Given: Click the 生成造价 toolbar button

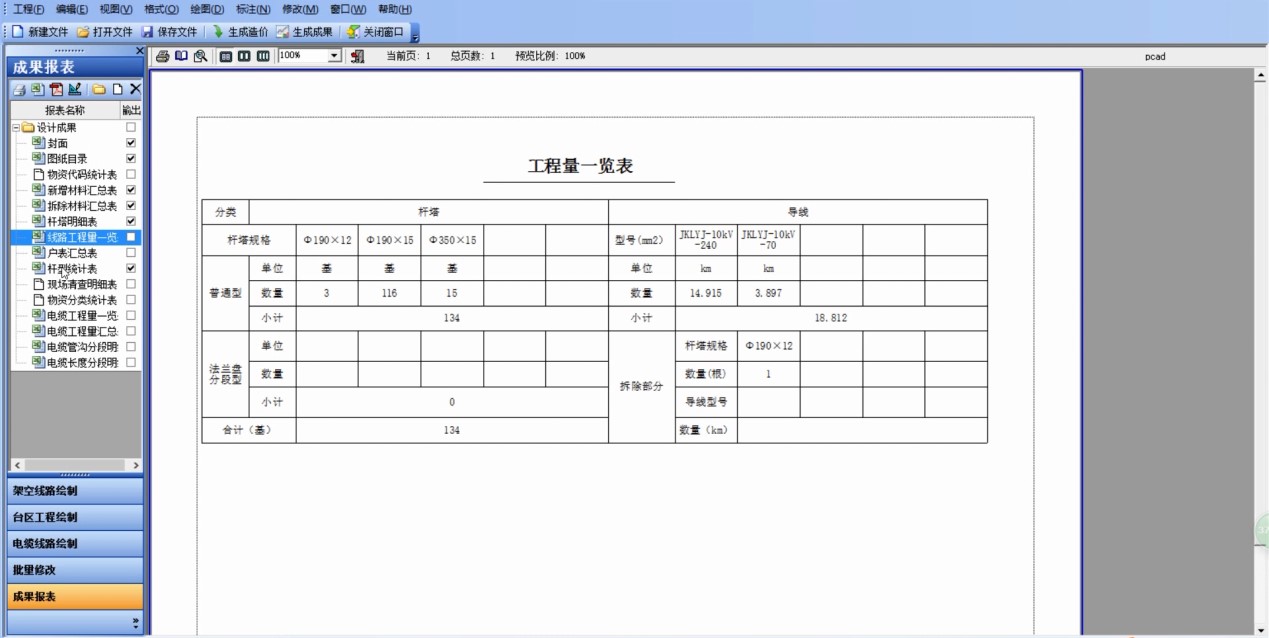Looking at the screenshot, I should 240,32.
